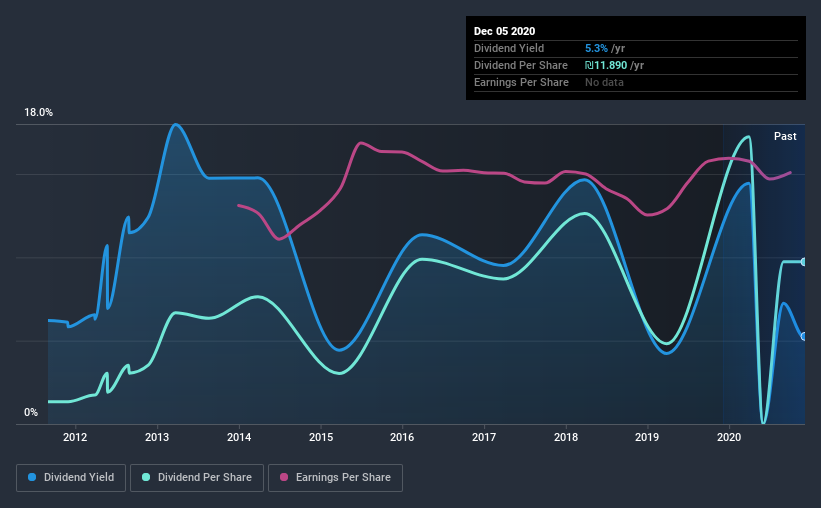Click the teal Dividend Per Share legend dot
The height and width of the screenshot is (508, 821).
[146, 477]
